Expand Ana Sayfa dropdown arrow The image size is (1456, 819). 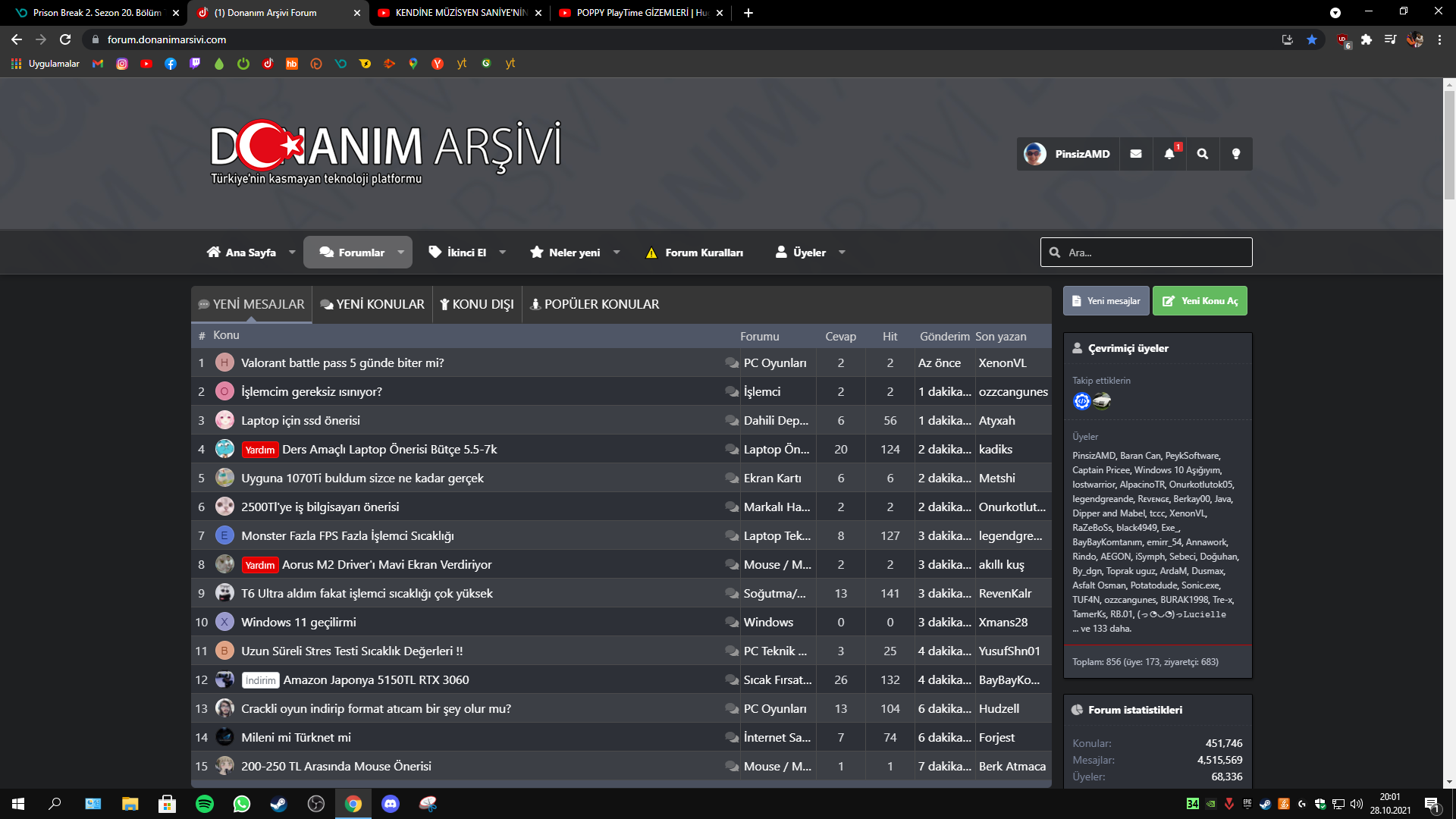(x=292, y=253)
